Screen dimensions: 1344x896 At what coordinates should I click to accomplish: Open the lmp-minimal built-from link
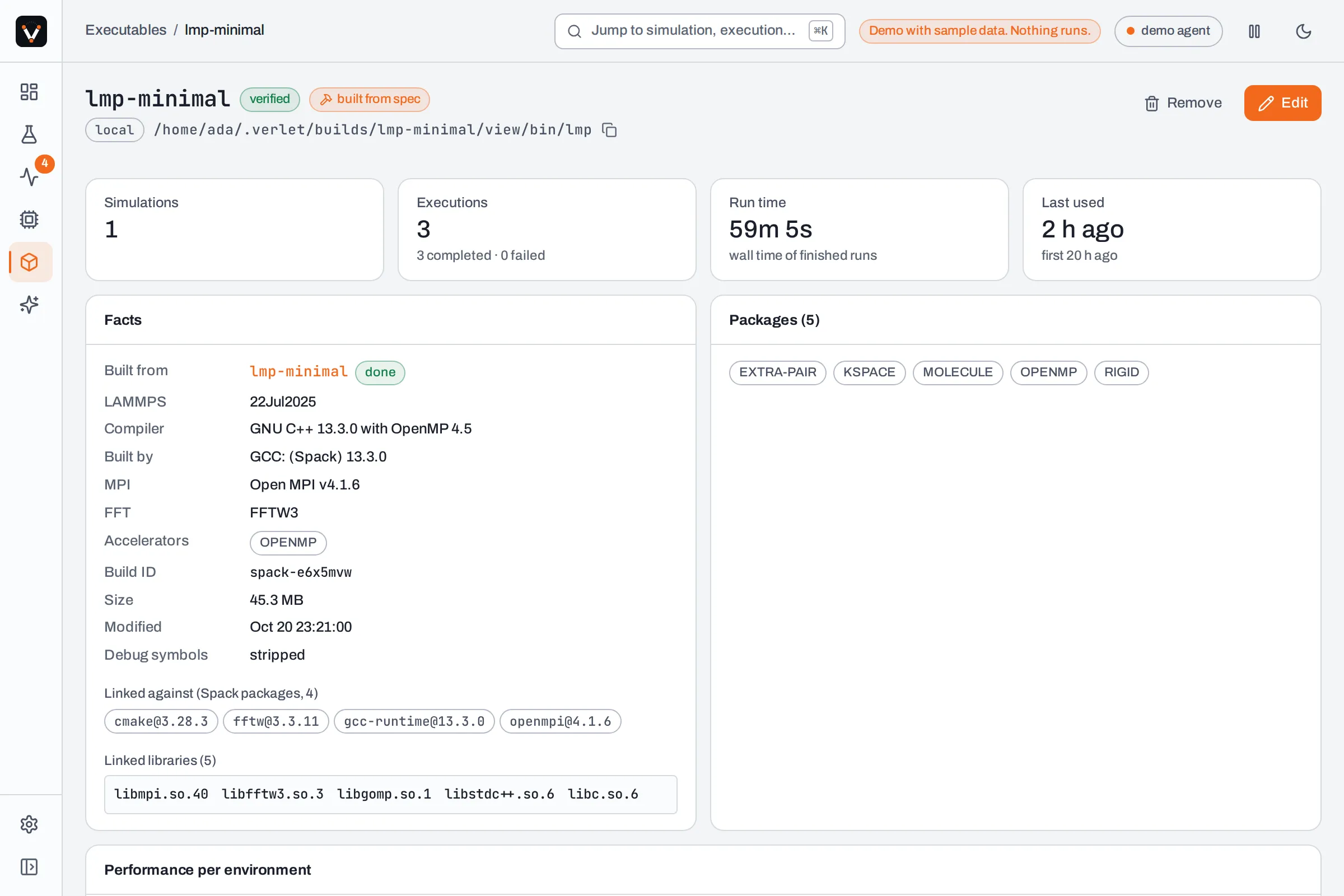[x=298, y=371]
